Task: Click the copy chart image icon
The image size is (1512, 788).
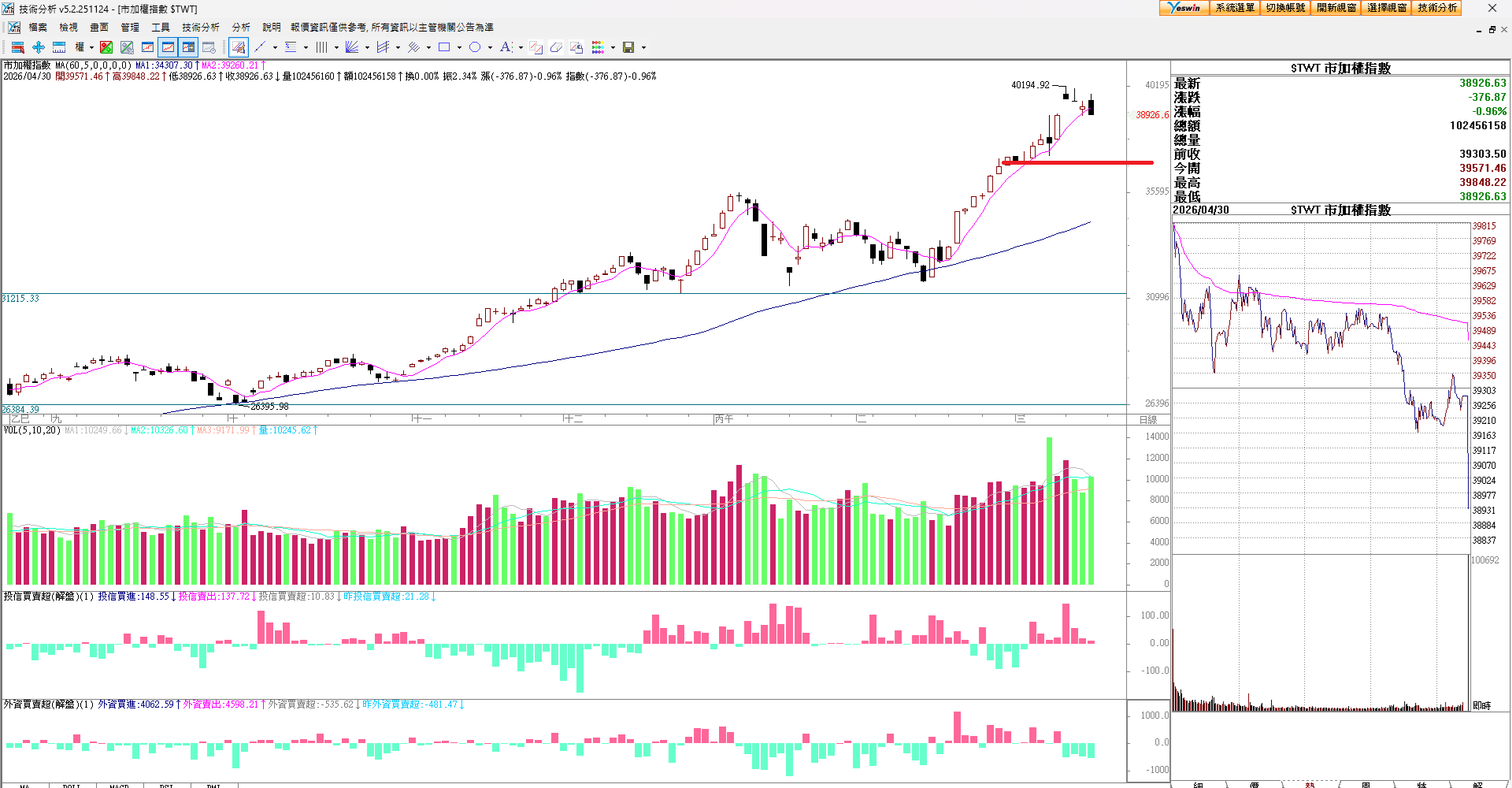Action: click(576, 47)
